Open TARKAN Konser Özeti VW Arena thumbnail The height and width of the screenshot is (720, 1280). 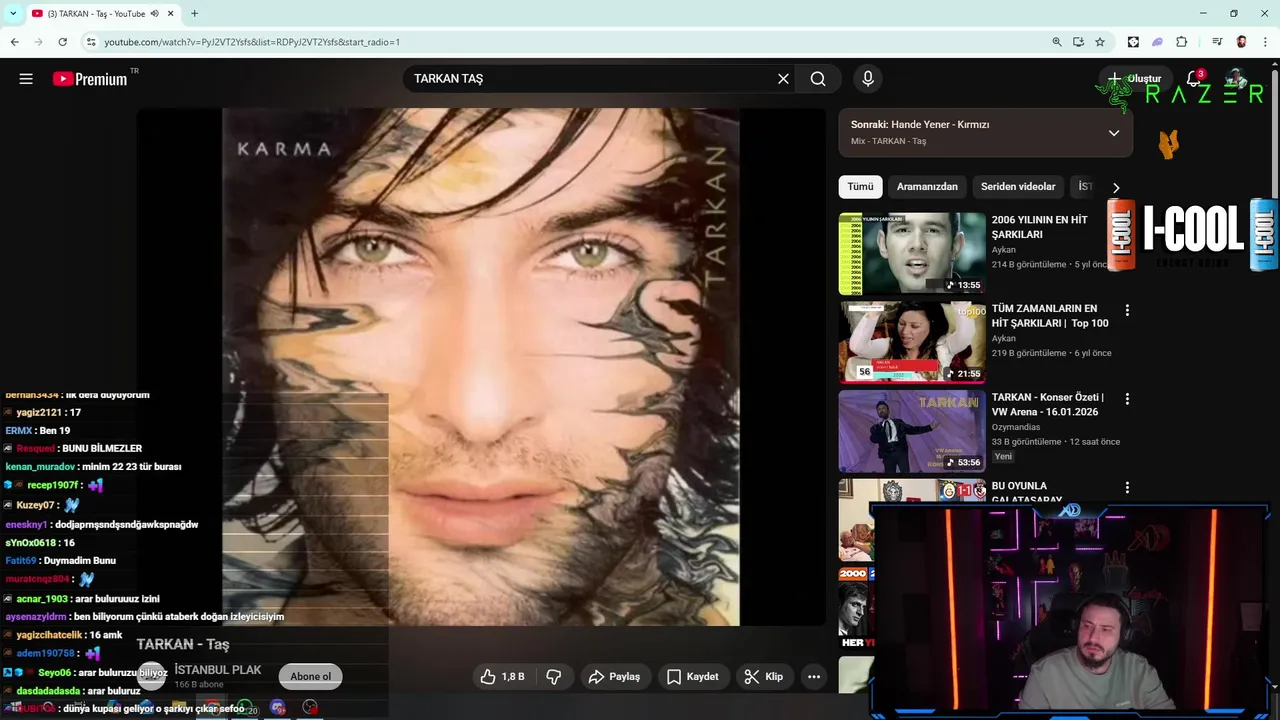pyautogui.click(x=912, y=431)
